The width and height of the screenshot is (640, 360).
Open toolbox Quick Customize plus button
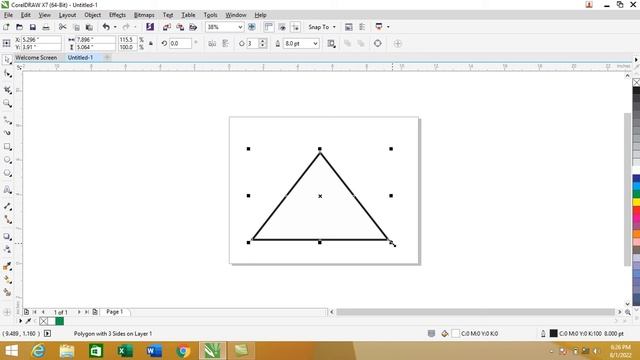click(x=7, y=312)
